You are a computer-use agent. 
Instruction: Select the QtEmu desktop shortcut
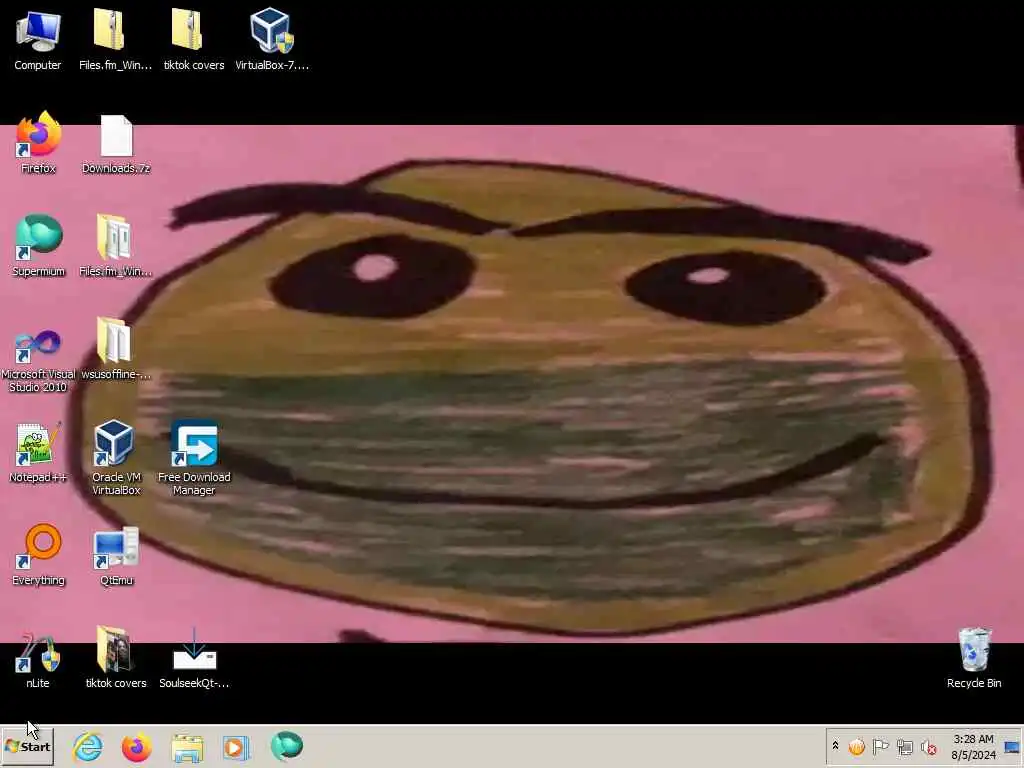tap(116, 555)
